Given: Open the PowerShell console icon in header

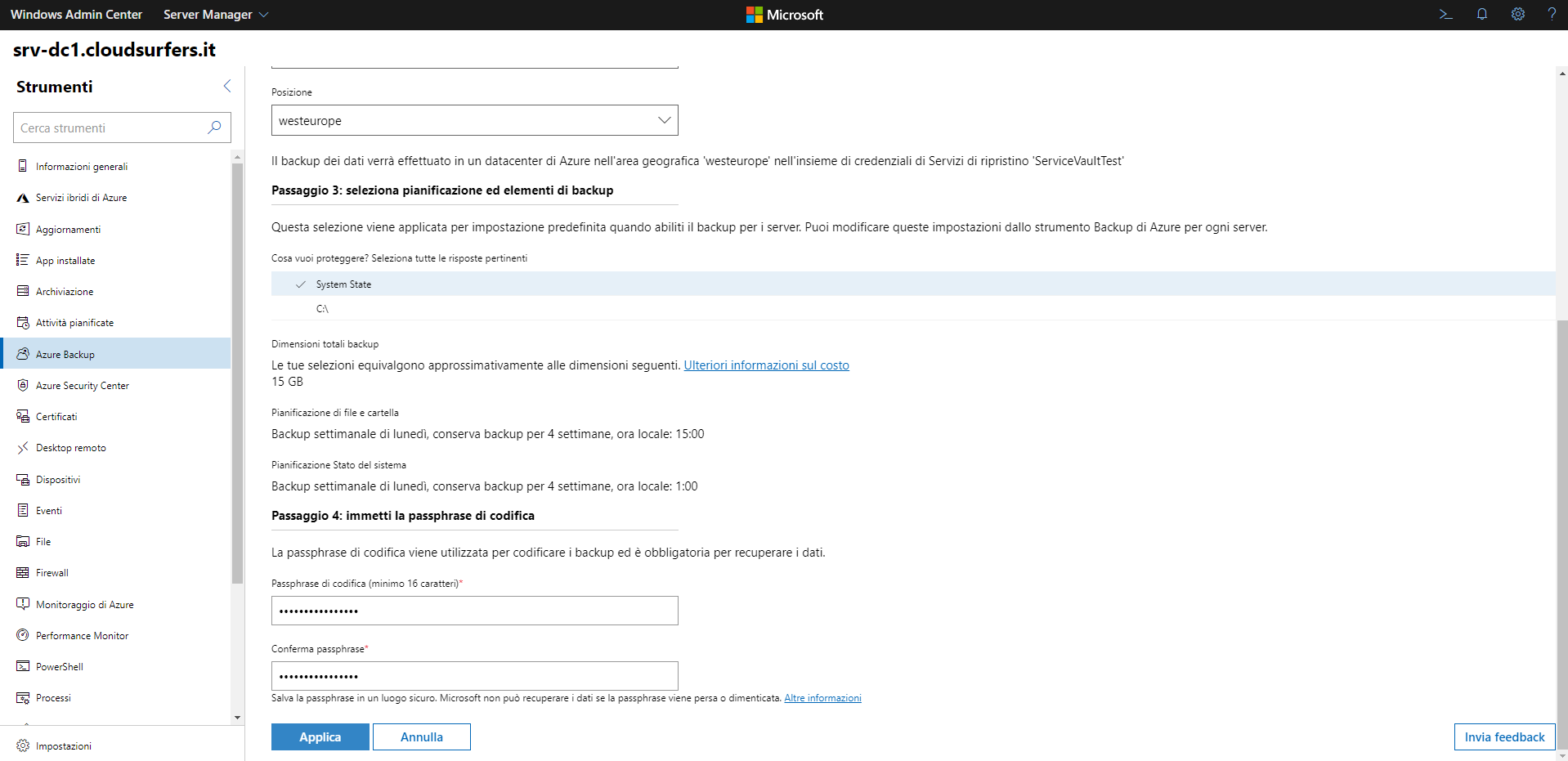Looking at the screenshot, I should point(1445,14).
